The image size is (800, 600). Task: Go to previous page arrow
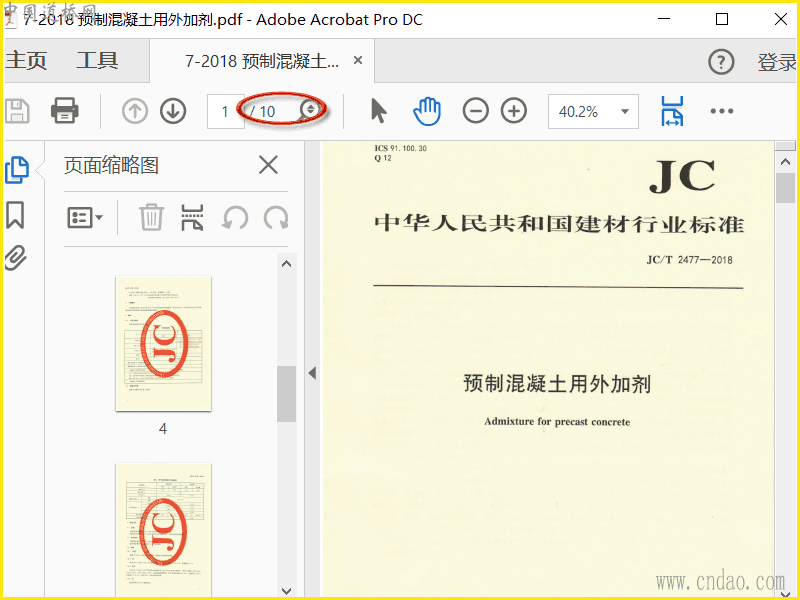[x=135, y=111]
